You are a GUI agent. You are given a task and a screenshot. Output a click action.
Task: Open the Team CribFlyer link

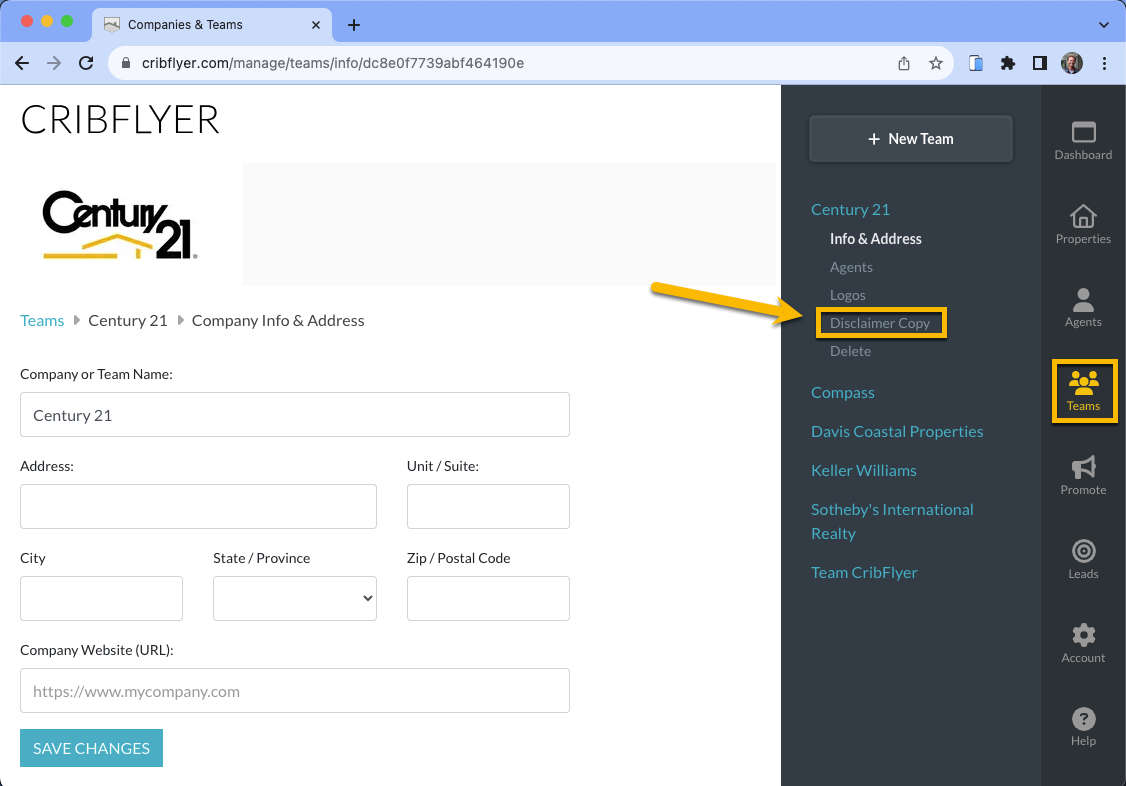[864, 572]
